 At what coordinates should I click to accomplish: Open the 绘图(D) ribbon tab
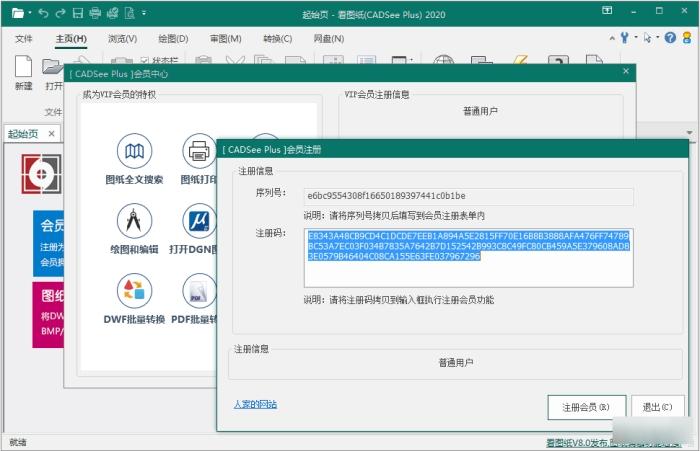(173, 39)
